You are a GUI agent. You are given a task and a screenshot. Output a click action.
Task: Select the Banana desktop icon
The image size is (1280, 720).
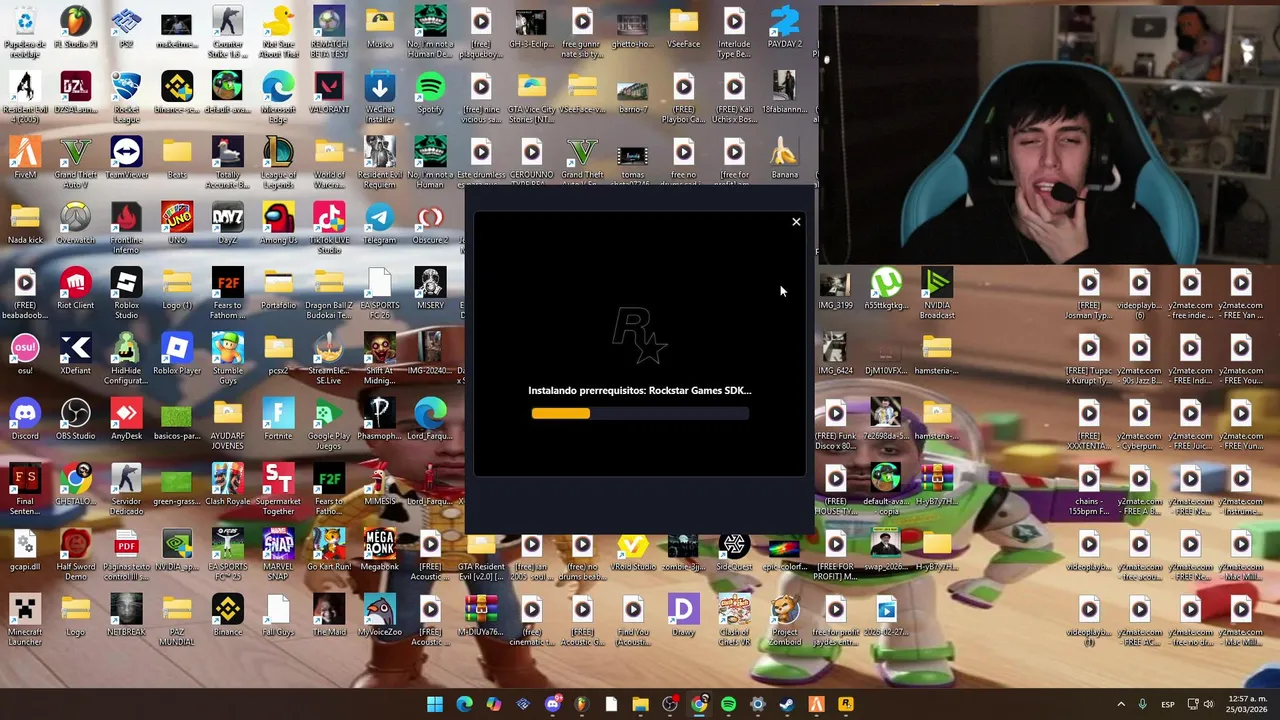pyautogui.click(x=785, y=159)
